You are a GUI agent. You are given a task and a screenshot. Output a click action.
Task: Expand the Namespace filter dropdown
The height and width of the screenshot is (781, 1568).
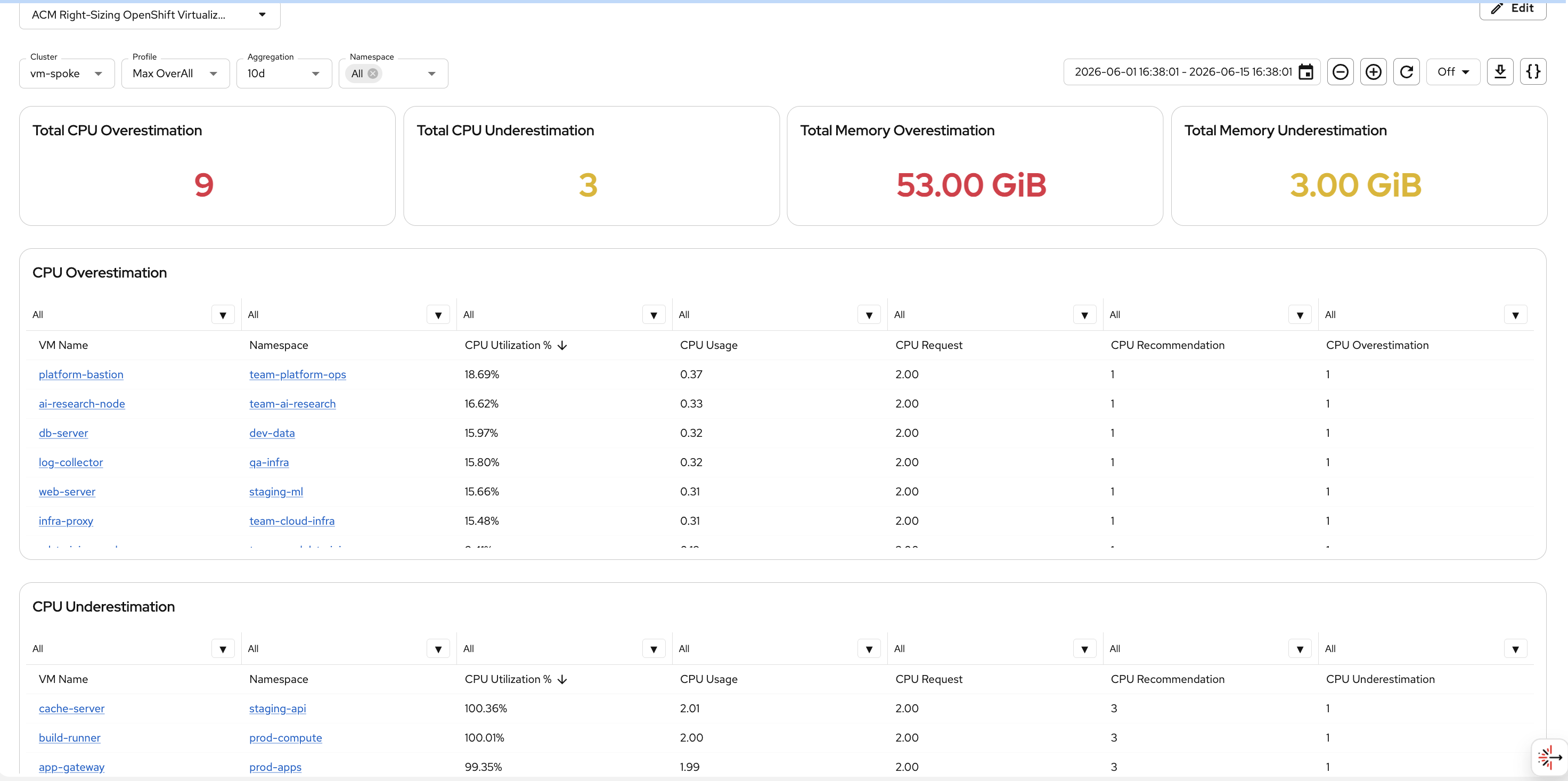[x=431, y=74]
